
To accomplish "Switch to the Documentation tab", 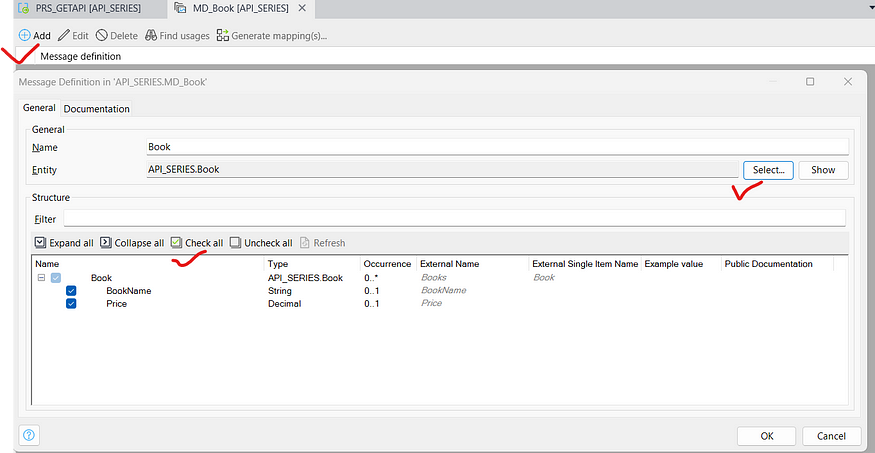I will (x=97, y=109).
